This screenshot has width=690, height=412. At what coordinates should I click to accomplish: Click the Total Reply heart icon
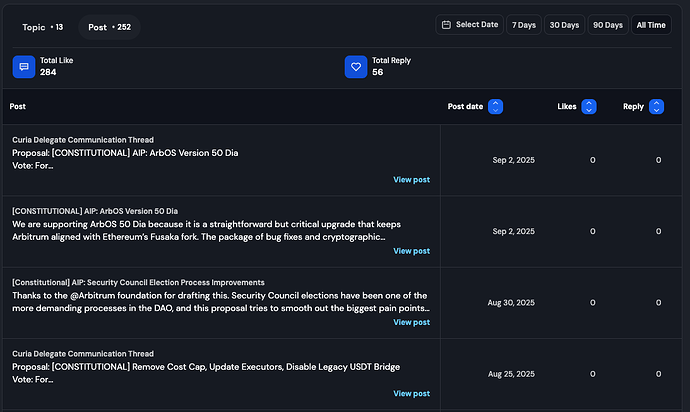tap(356, 67)
